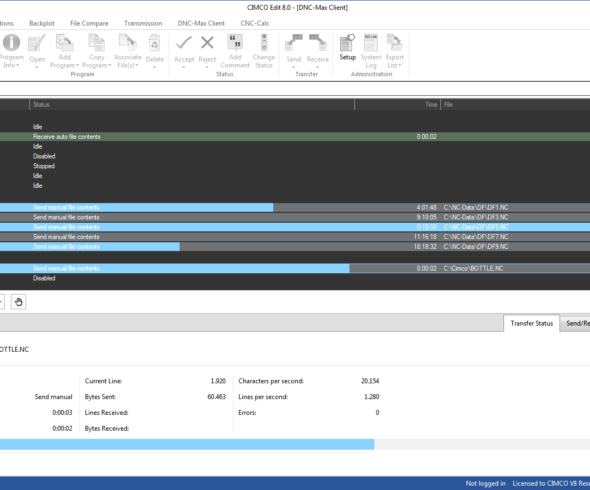This screenshot has height=490, width=590.
Task: Click the Licensed to CIMCO status text
Action: pyautogui.click(x=551, y=484)
